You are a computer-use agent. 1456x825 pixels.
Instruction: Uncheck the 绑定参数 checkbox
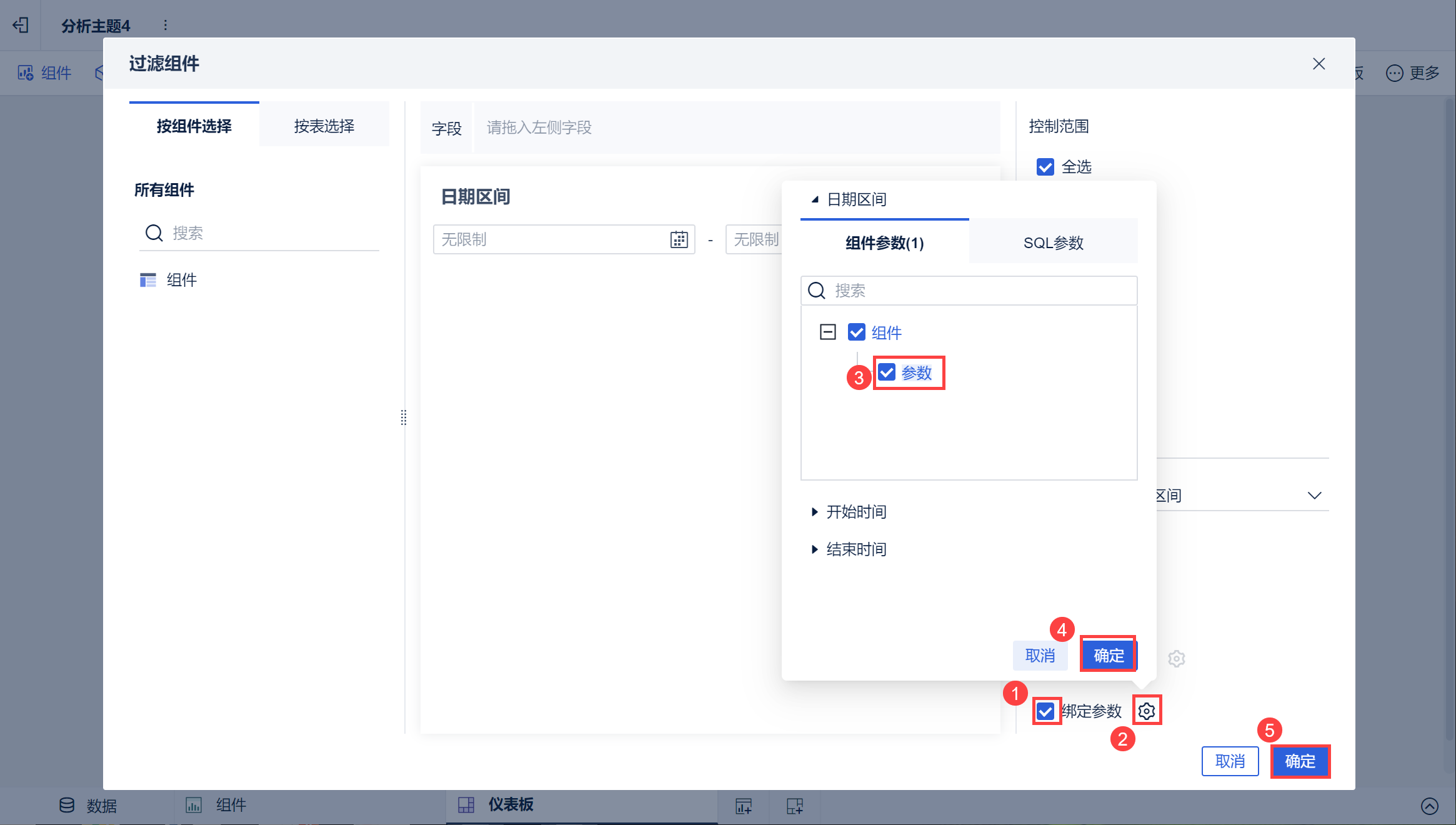pyautogui.click(x=1045, y=711)
